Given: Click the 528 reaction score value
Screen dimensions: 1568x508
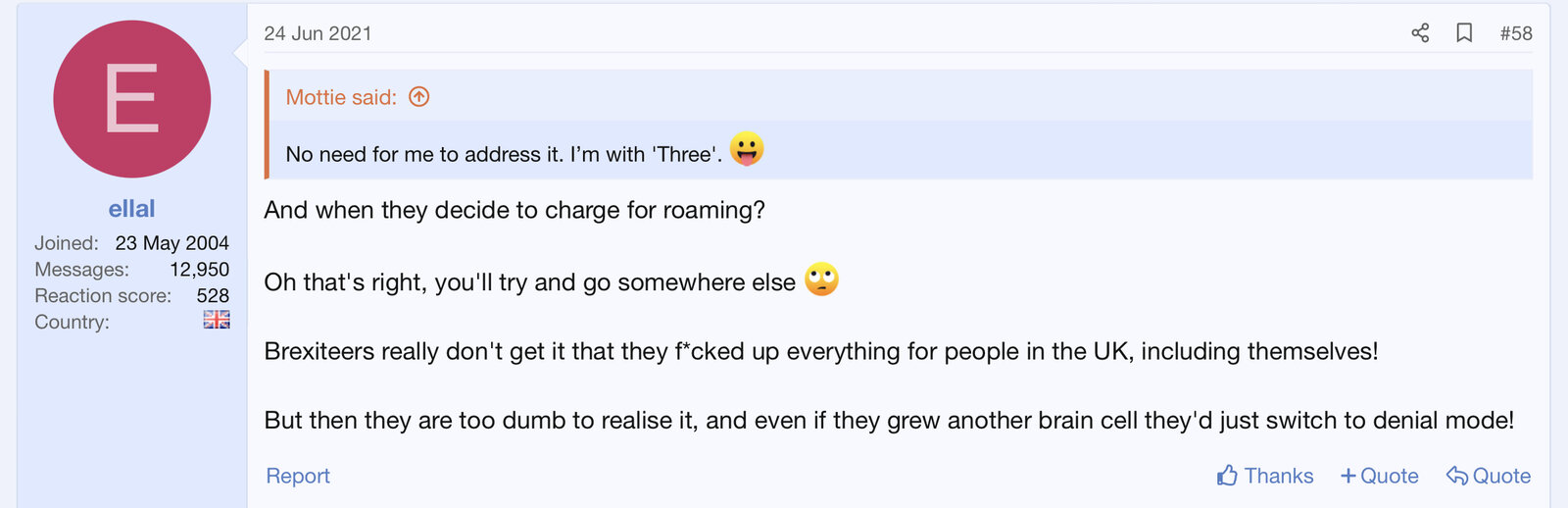Looking at the screenshot, I should click(213, 295).
